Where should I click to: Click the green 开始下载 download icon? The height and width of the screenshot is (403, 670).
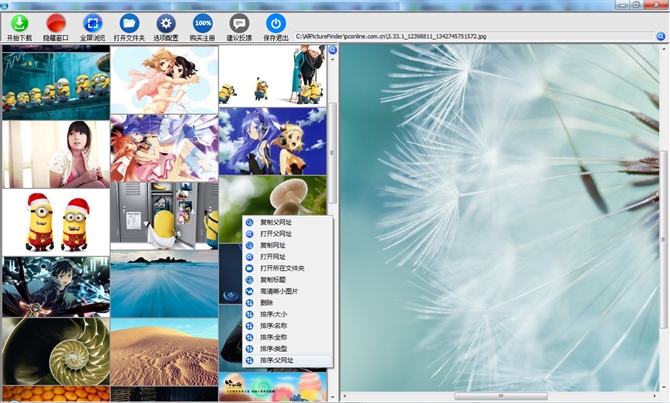[x=19, y=23]
